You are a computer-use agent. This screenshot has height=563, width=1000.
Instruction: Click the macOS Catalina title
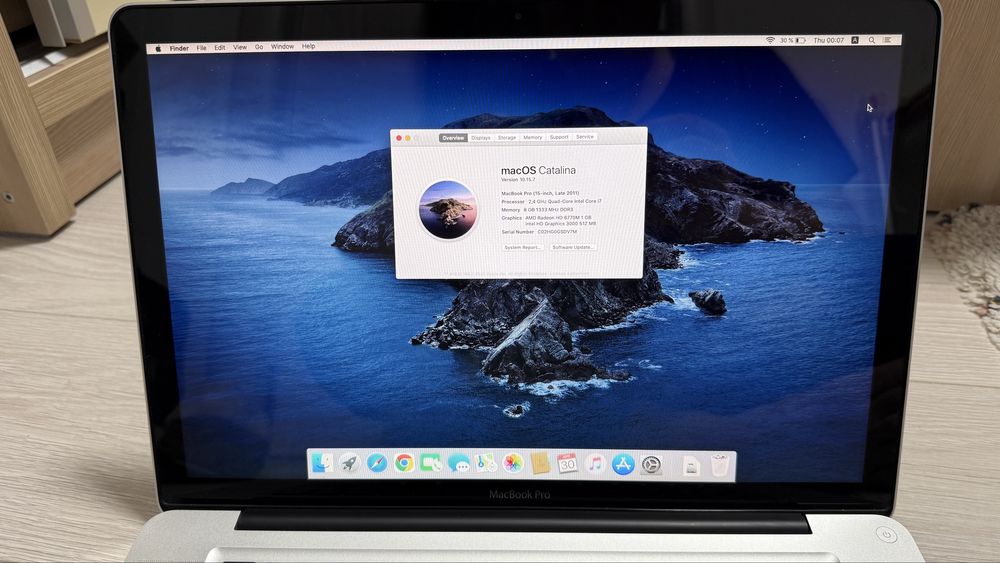(538, 170)
